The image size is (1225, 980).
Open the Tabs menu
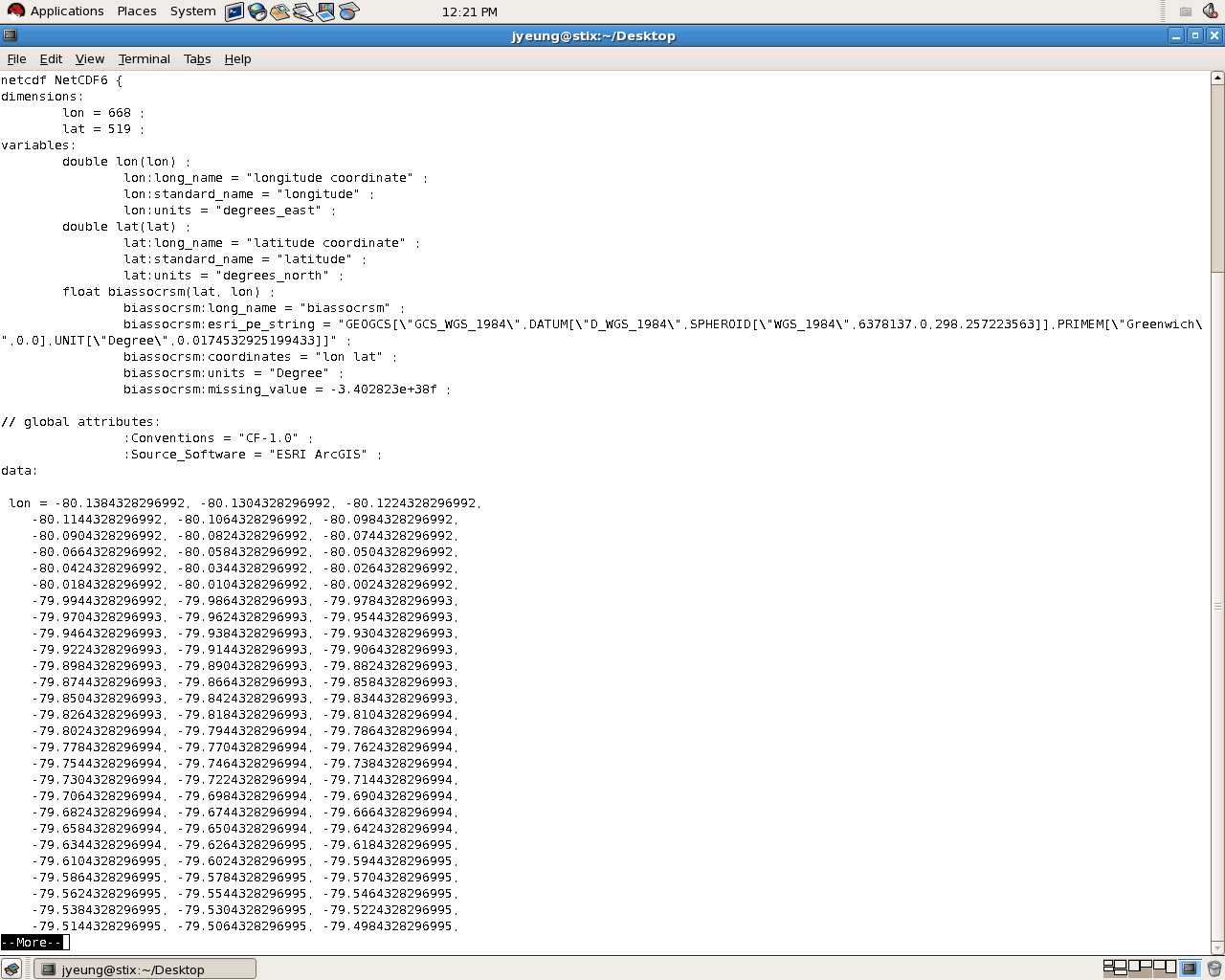point(197,58)
